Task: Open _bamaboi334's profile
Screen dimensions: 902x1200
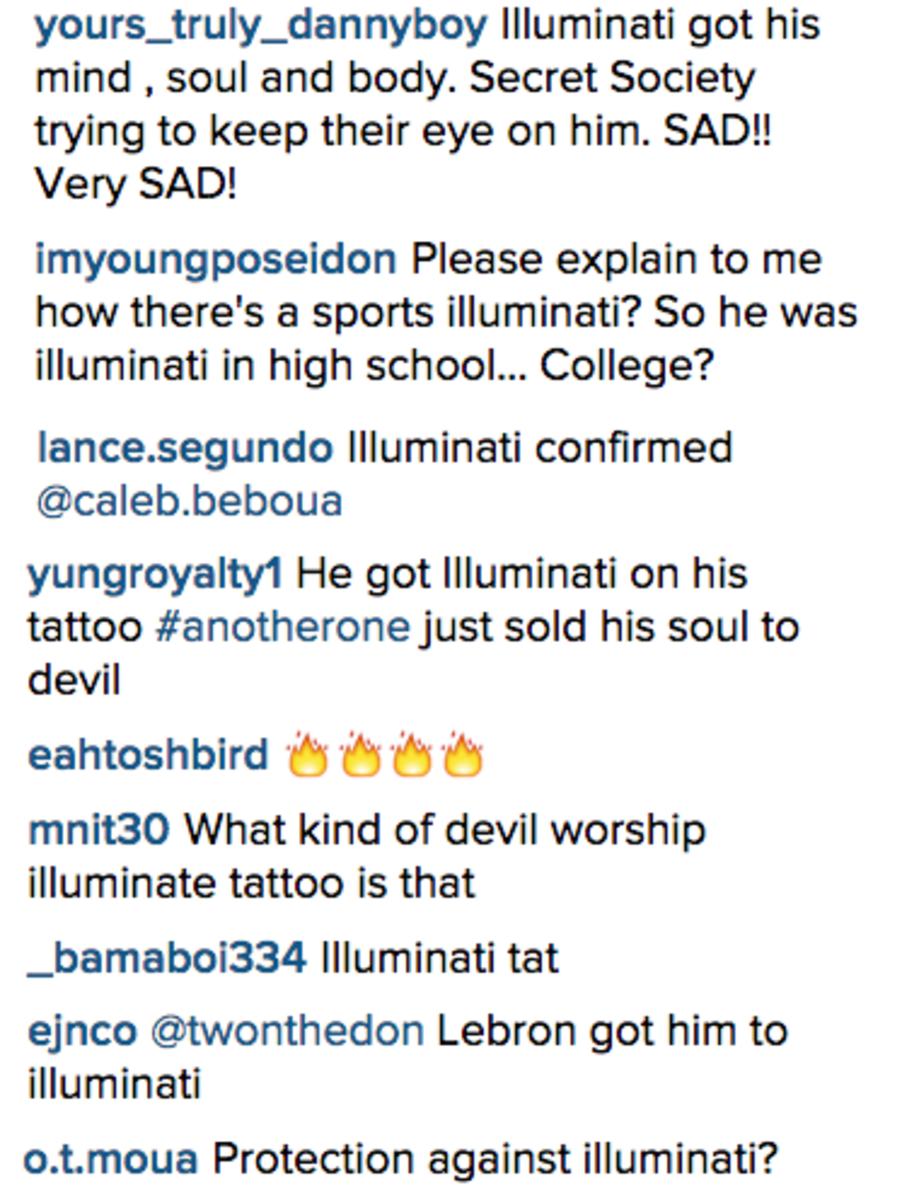Action: point(167,959)
